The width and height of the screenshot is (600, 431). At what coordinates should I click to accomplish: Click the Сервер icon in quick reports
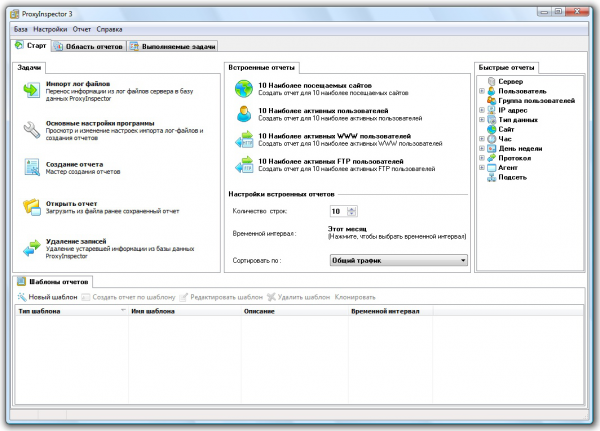(491, 80)
